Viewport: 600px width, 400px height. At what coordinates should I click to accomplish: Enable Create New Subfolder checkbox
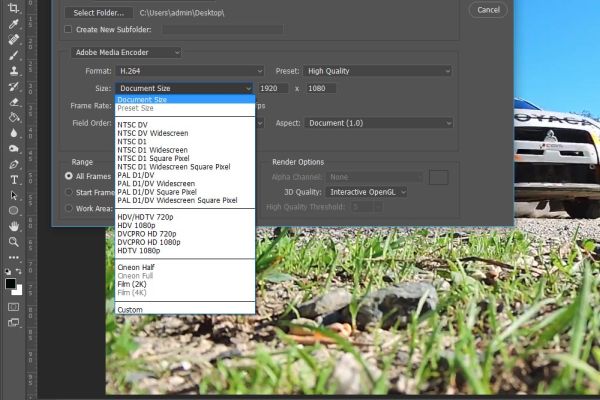pyautogui.click(x=68, y=29)
